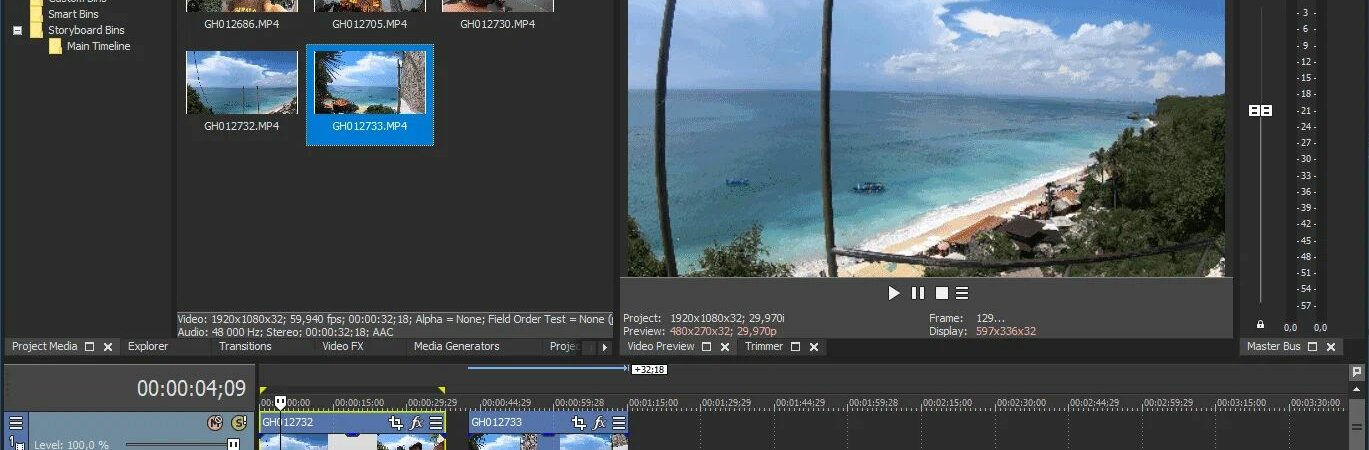Stop the video preview playback

click(x=941, y=293)
